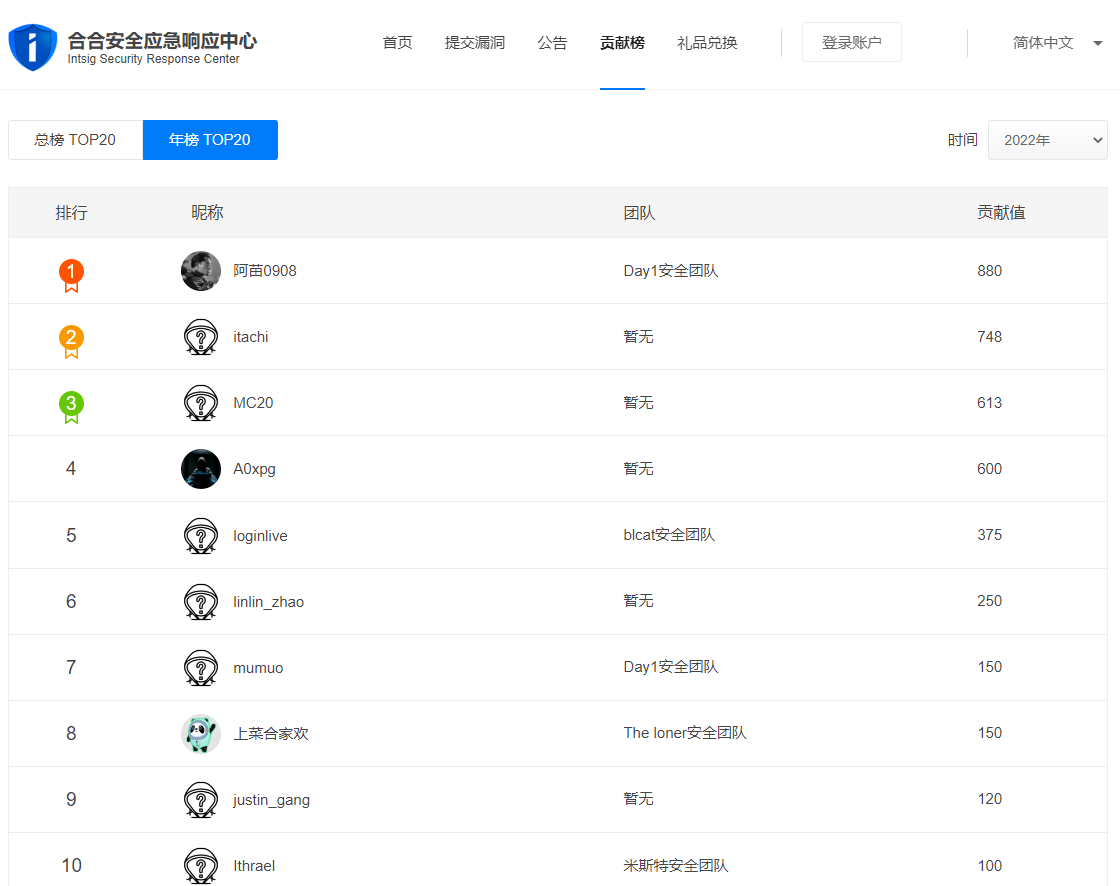Open the 礼品兑换 page link
Screen dimensions: 1120x886
707,43
